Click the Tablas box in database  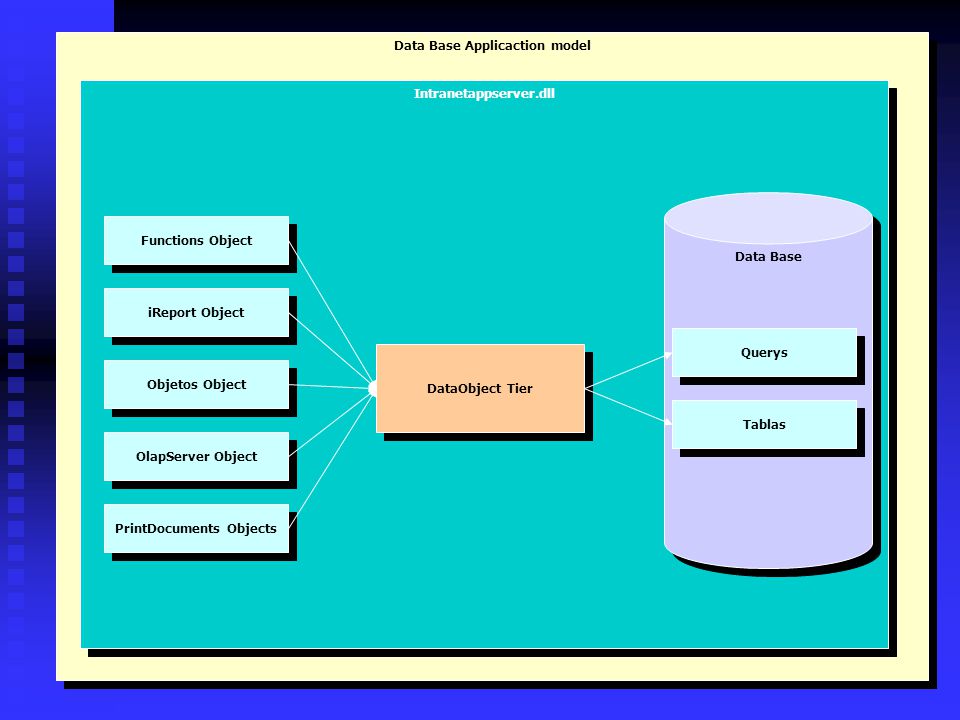click(764, 424)
